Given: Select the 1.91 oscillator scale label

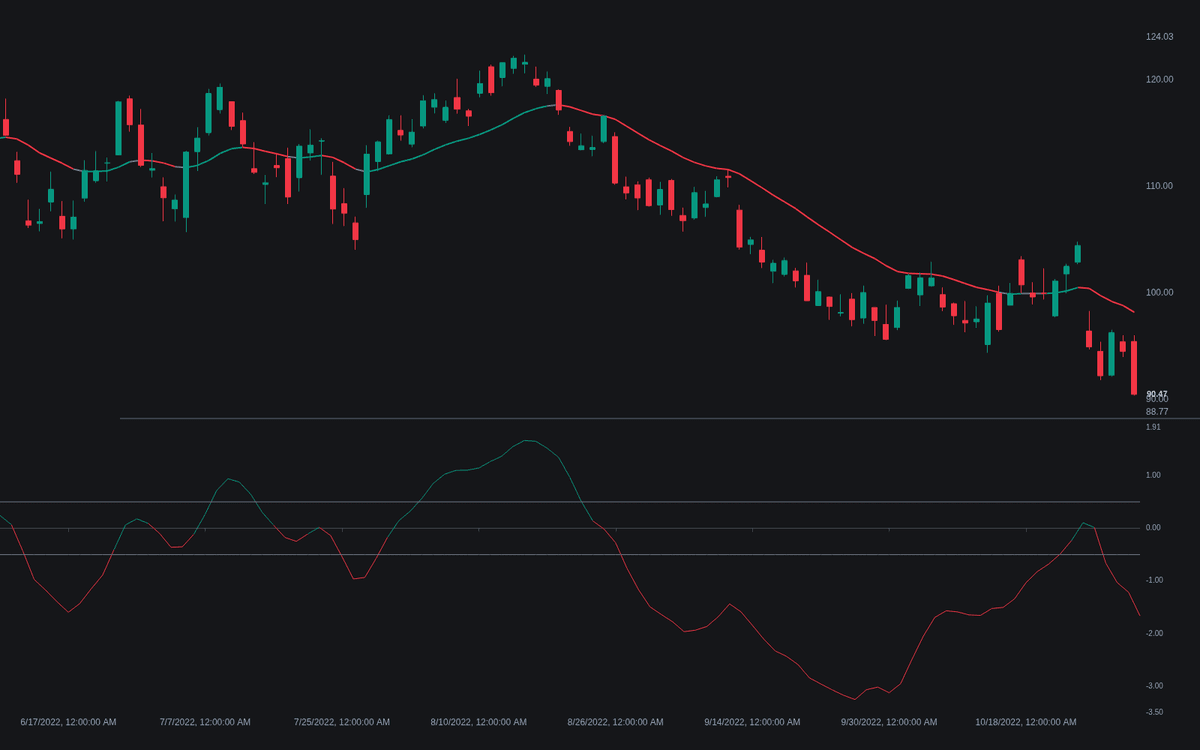Looking at the screenshot, I should [1154, 427].
